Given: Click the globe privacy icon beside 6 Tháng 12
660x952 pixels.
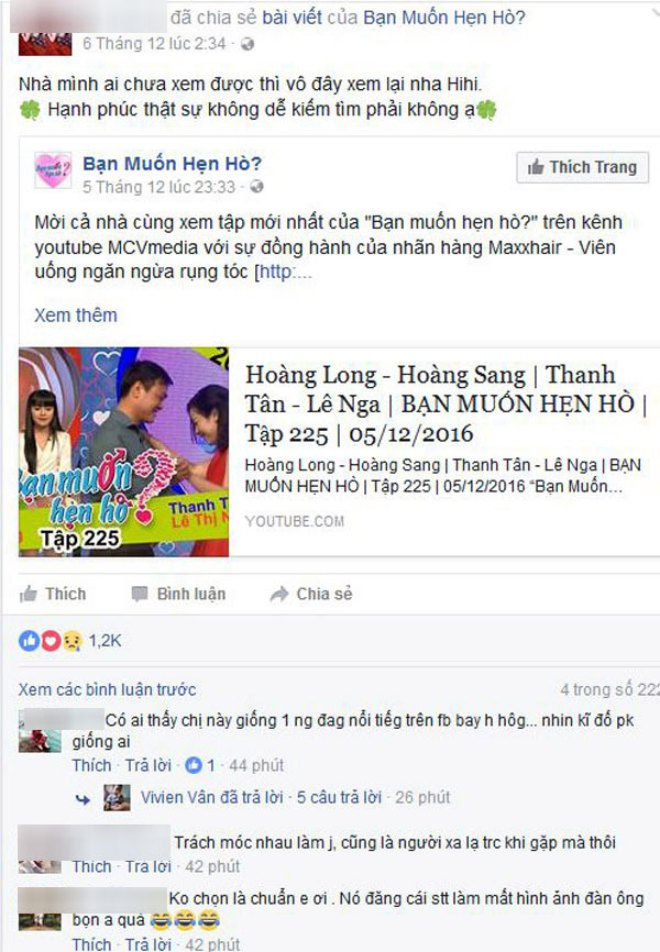Looking at the screenshot, I should point(247,44).
